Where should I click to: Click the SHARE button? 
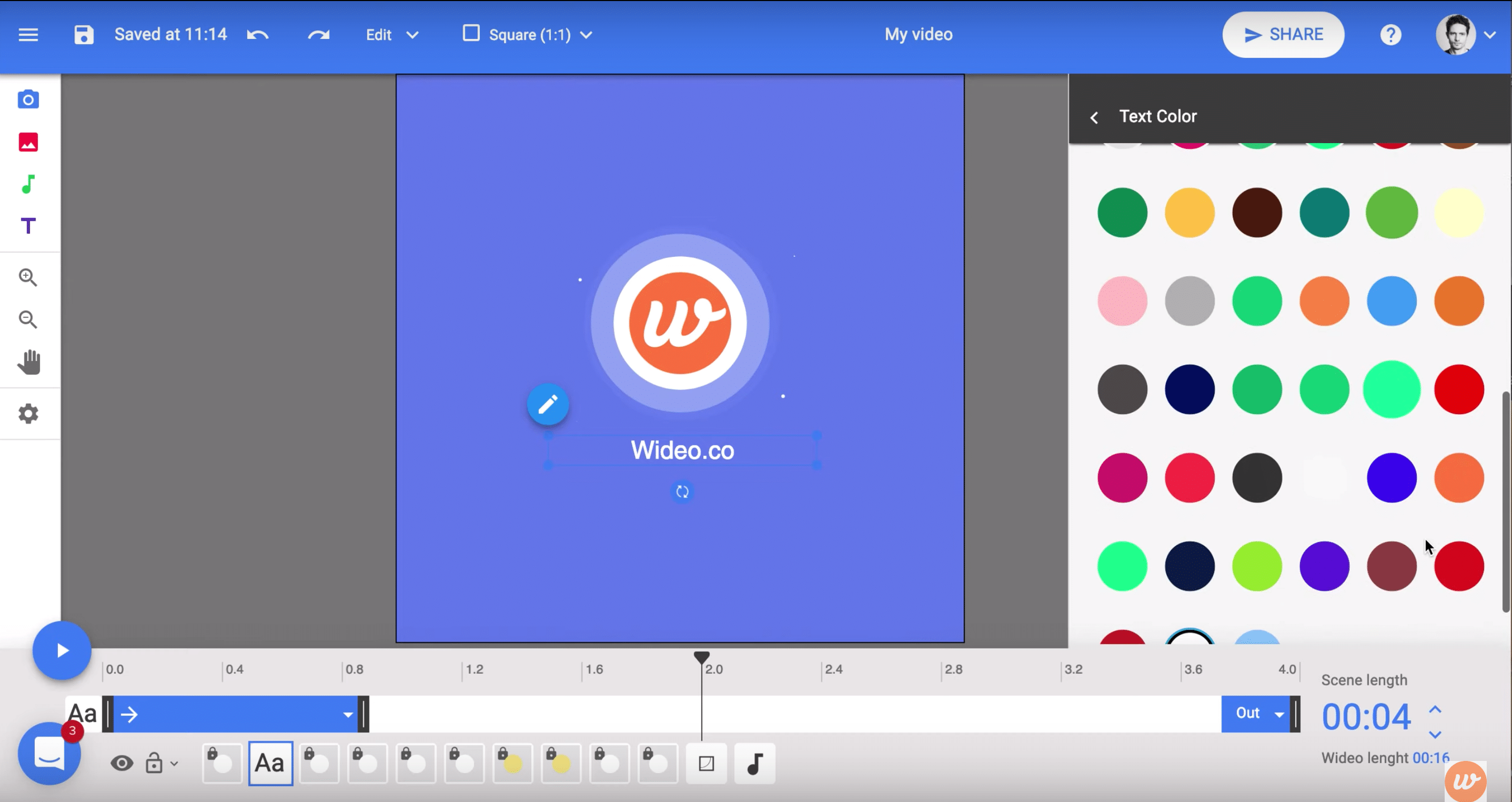1283,35
